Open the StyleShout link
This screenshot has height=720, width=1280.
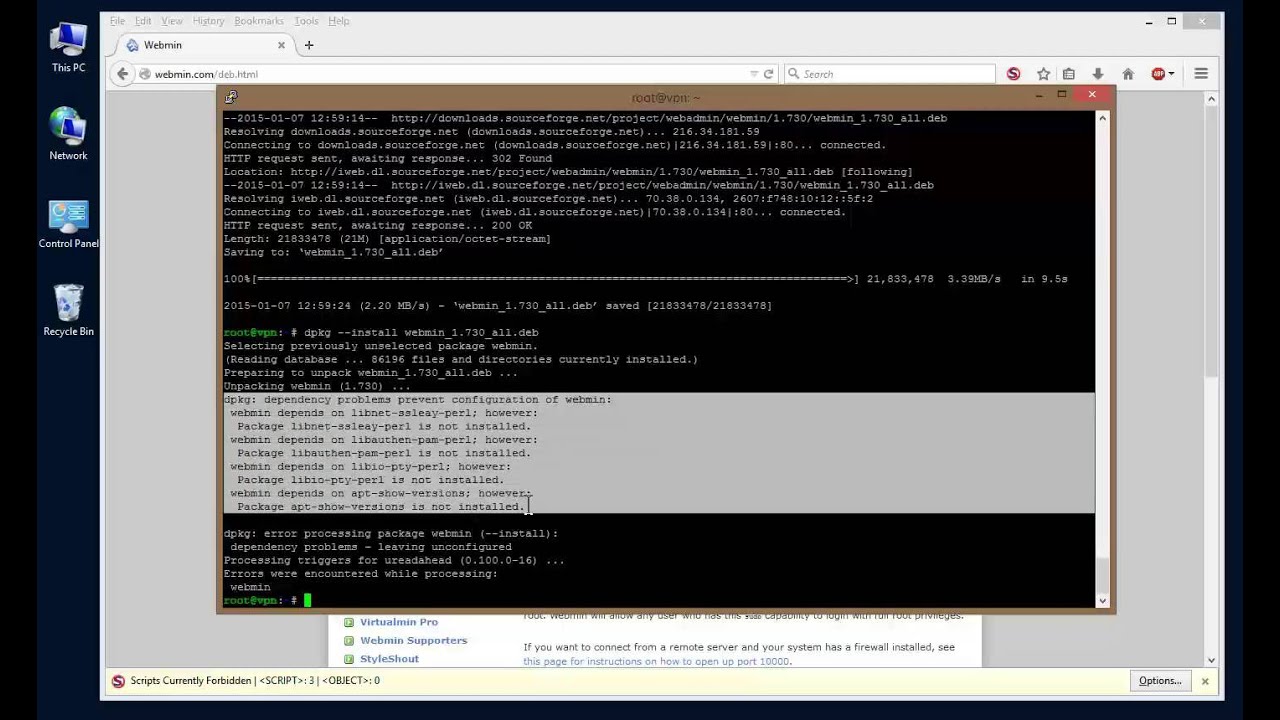[x=389, y=659]
